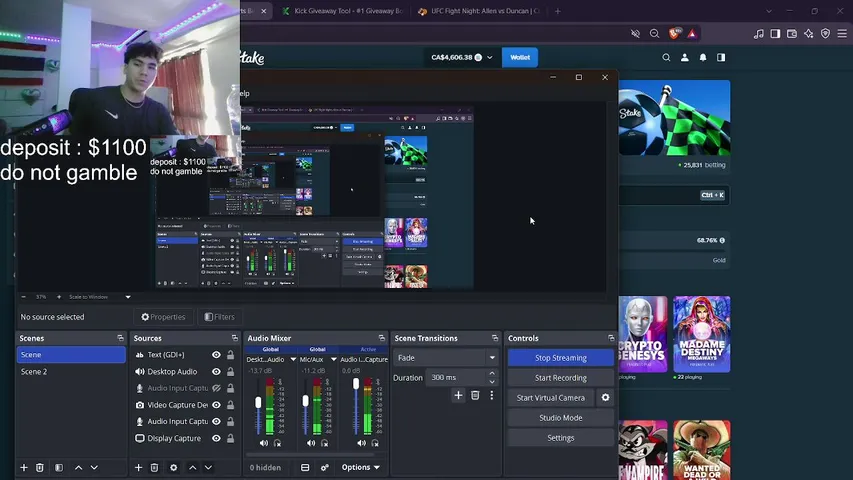The height and width of the screenshot is (480, 853).
Task: Open OBS Settings button
Action: (x=560, y=438)
